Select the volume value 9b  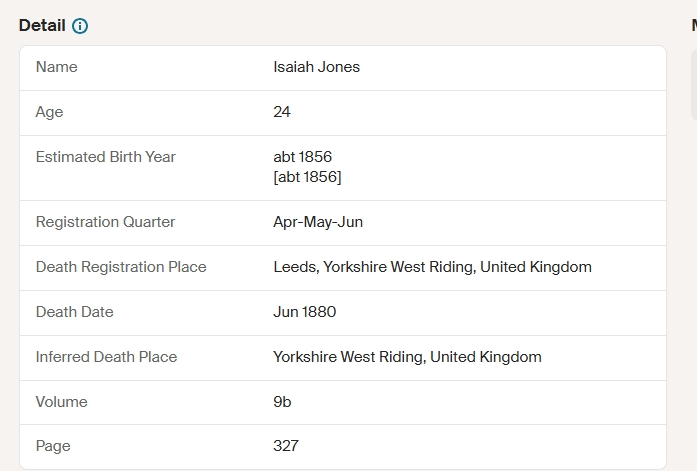(x=282, y=402)
